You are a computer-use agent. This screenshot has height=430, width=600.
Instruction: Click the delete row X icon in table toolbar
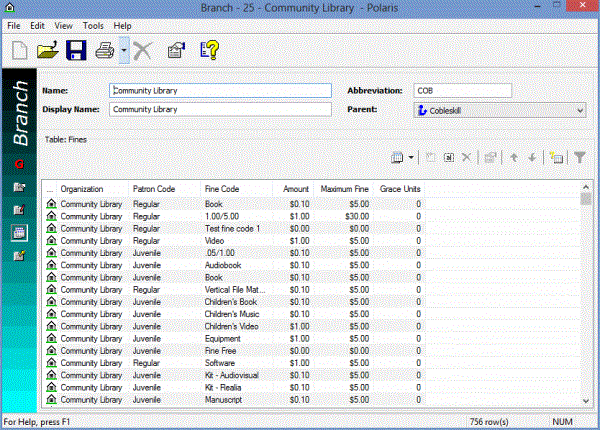pyautogui.click(x=466, y=157)
